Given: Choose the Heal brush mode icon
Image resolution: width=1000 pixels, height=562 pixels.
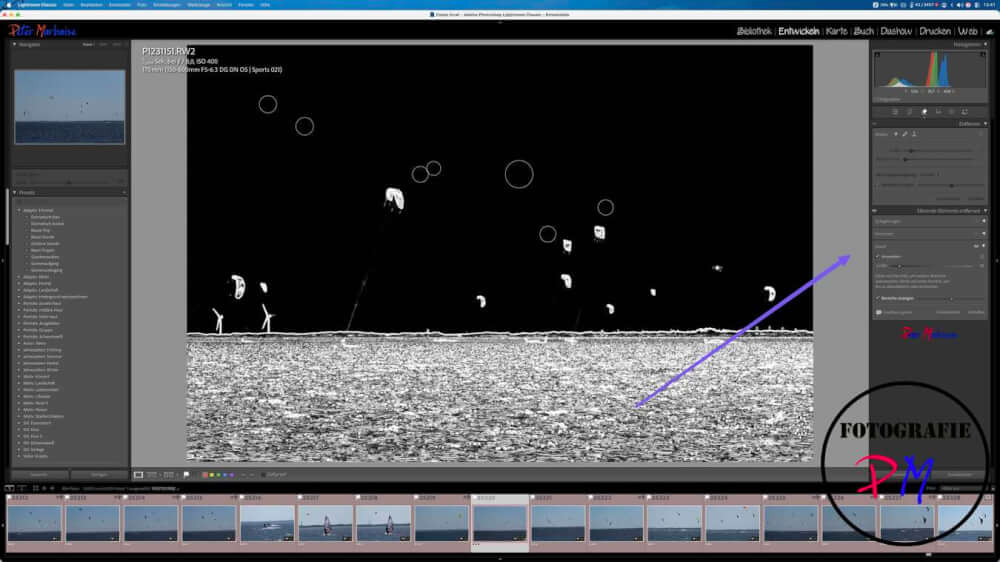Looking at the screenshot, I should tap(905, 134).
